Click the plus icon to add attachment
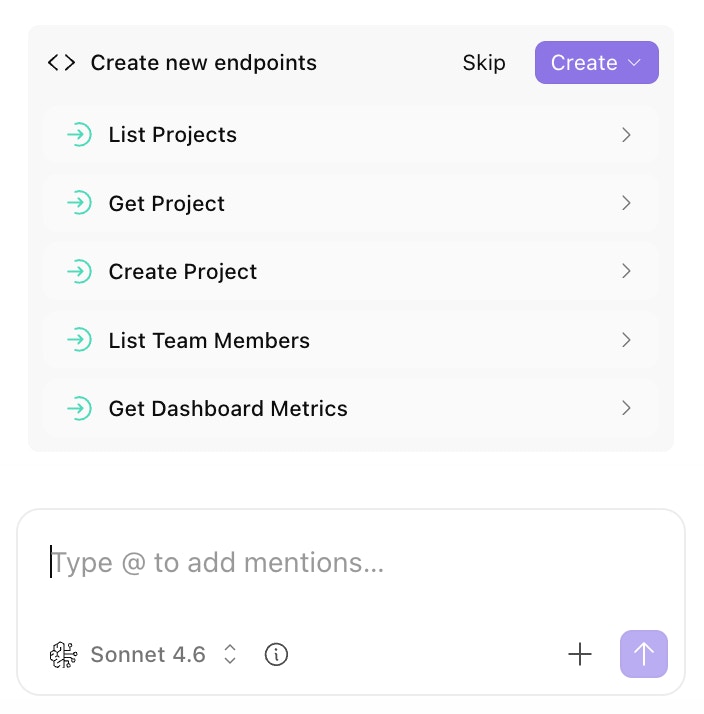 click(x=580, y=654)
